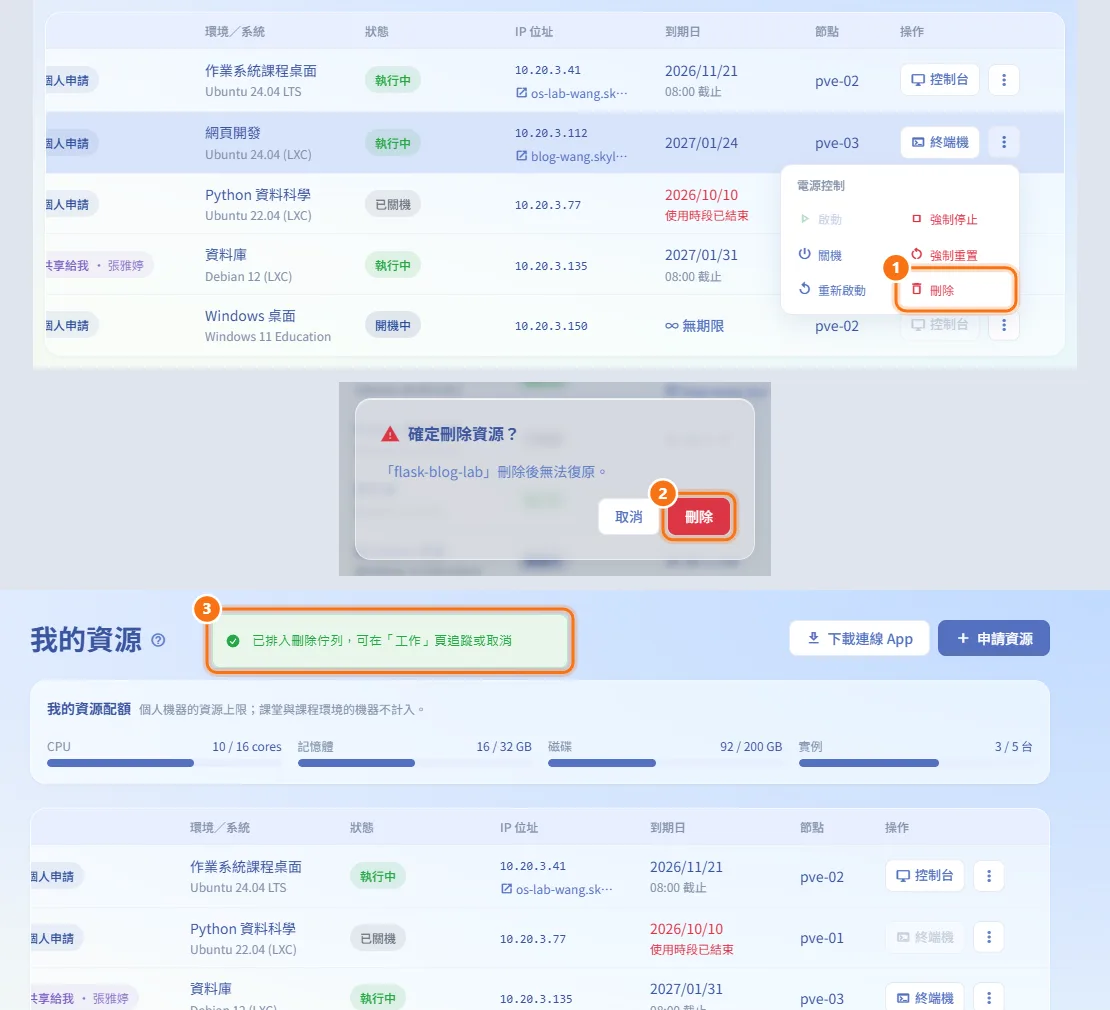Click the red warning triangle in delete dialog

(390, 434)
